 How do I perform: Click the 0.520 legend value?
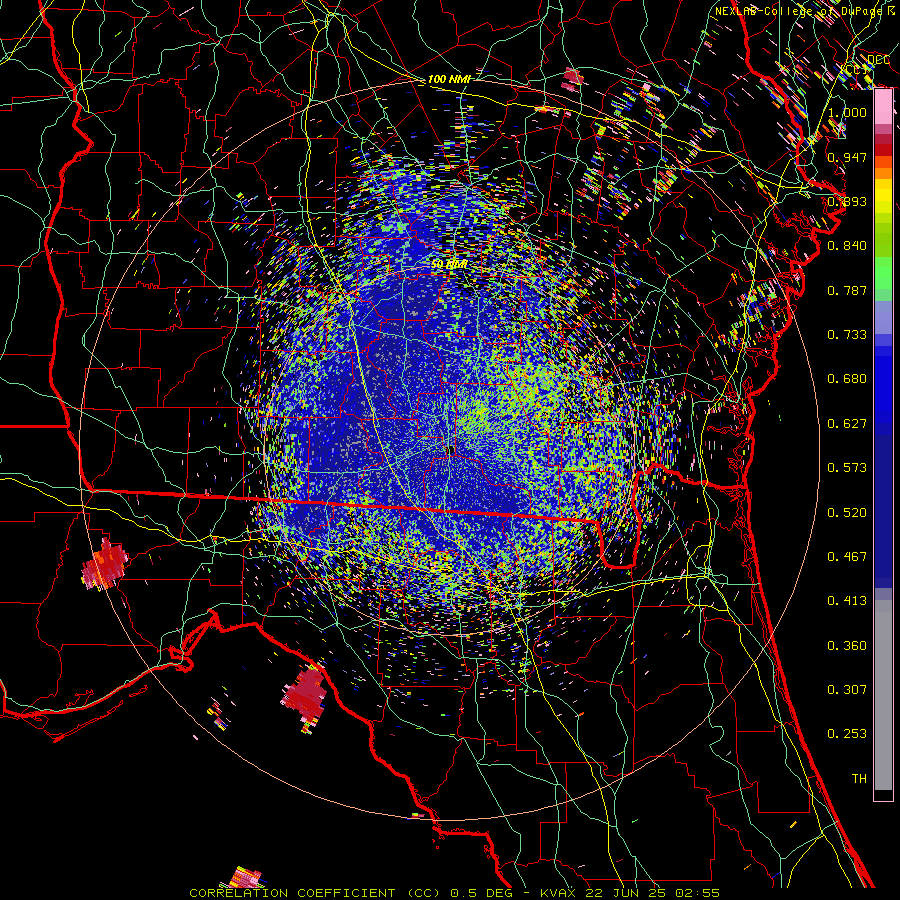tap(847, 513)
